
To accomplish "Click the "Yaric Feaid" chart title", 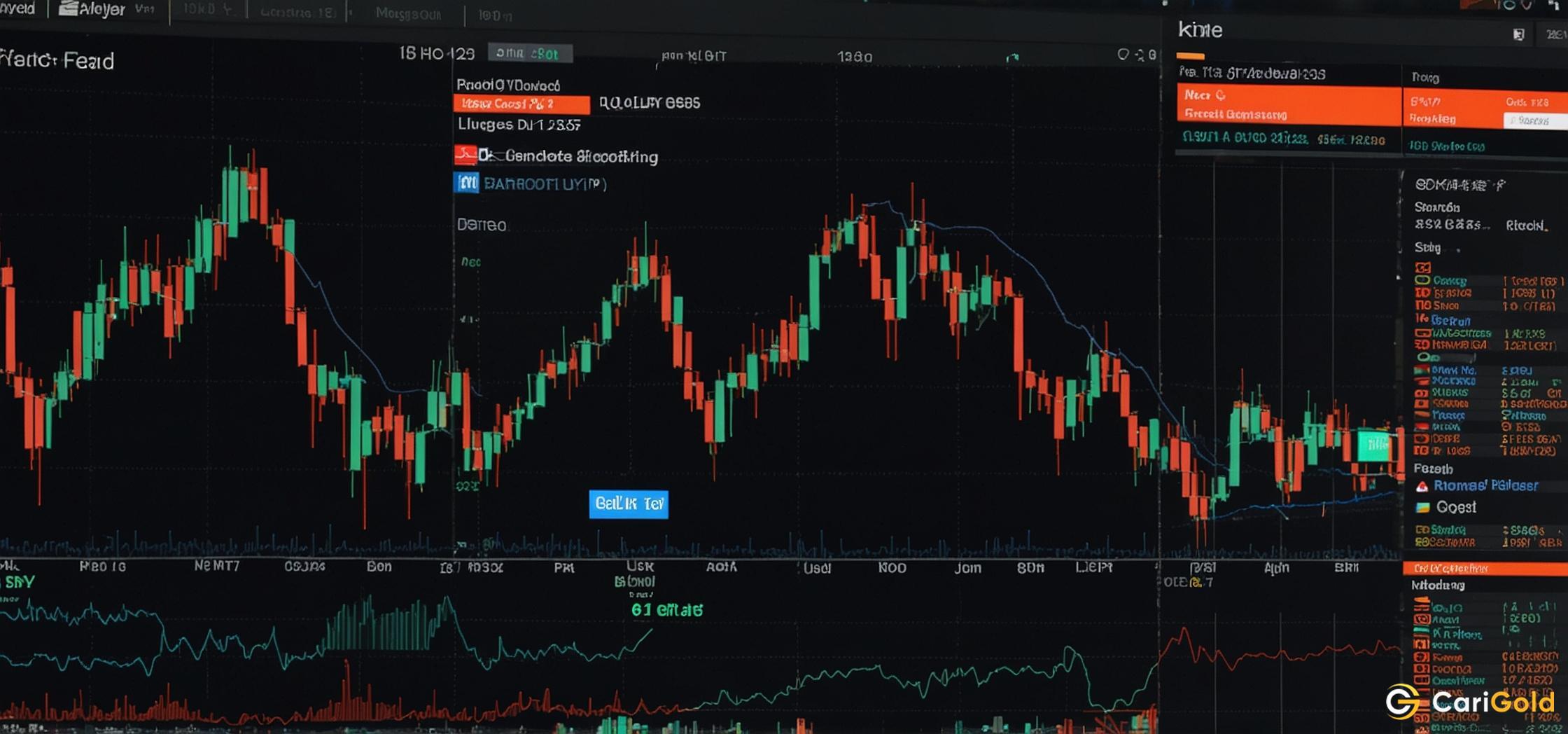I will tap(57, 60).
